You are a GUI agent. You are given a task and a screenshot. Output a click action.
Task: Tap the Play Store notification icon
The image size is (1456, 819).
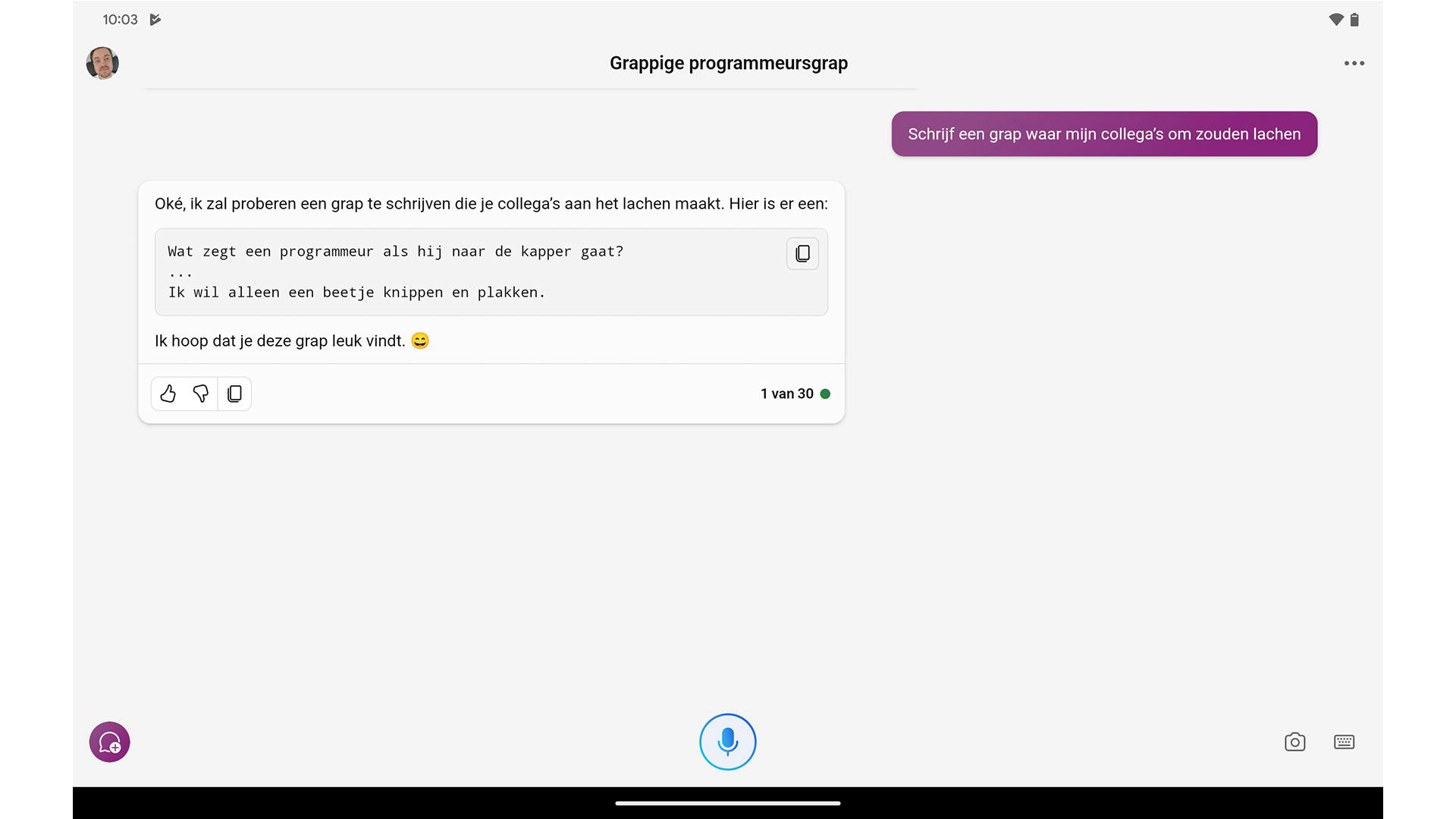pyautogui.click(x=155, y=20)
